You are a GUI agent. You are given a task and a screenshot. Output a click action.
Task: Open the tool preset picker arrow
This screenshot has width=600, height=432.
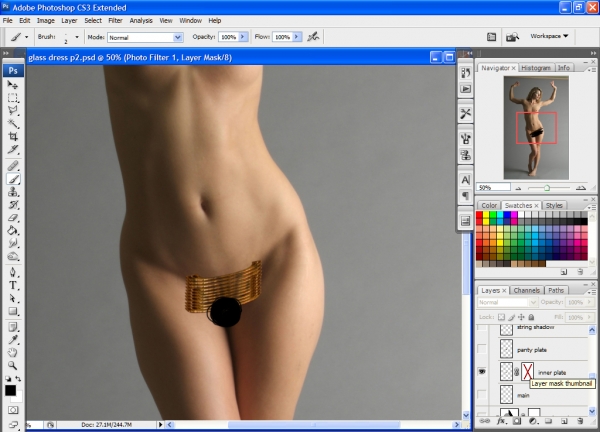click(x=26, y=37)
